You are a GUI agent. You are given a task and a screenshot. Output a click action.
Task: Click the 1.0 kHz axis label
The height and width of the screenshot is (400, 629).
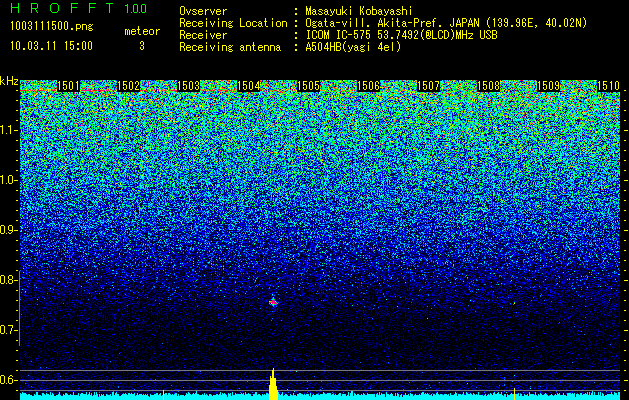[x=8, y=180]
